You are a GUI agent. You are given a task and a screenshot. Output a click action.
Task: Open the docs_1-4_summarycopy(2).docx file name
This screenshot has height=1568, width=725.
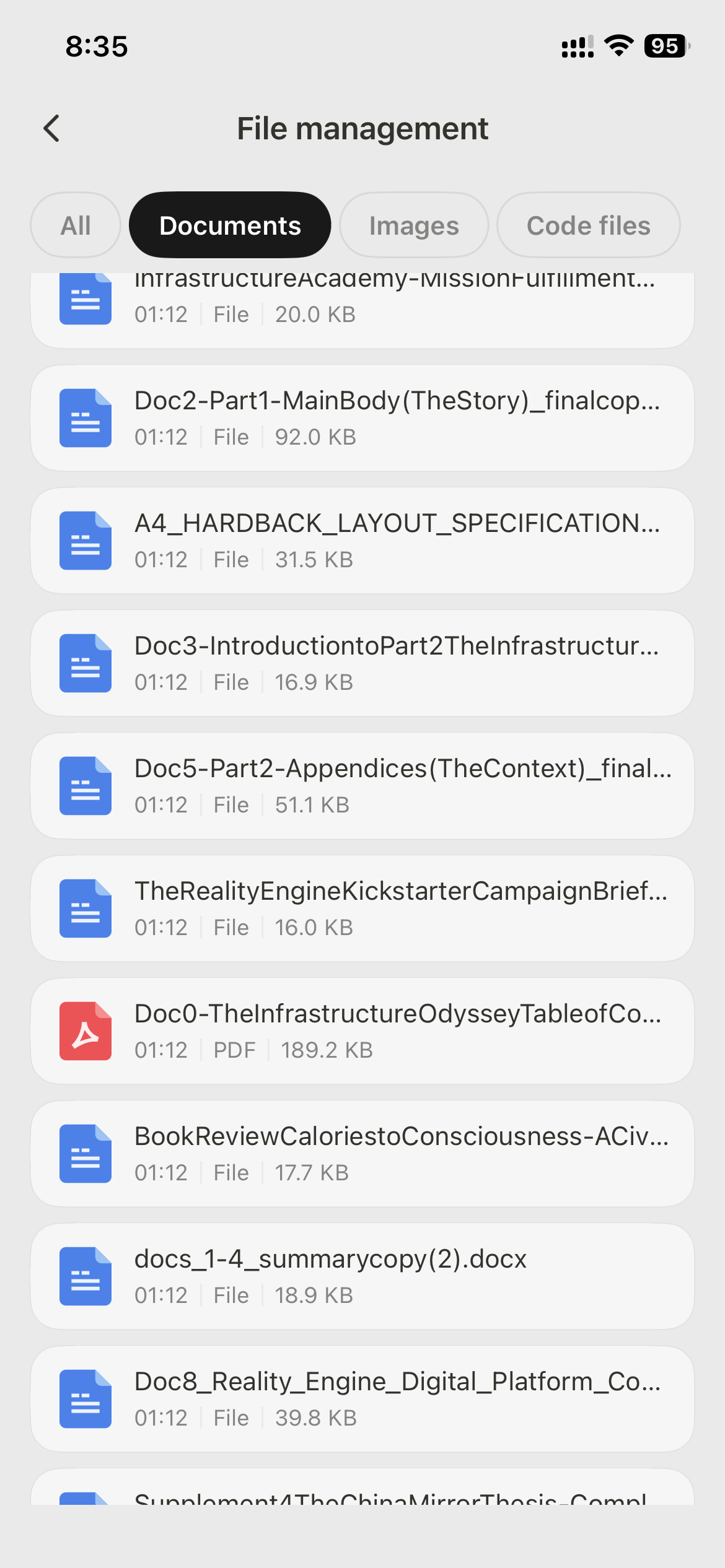[x=330, y=1259]
